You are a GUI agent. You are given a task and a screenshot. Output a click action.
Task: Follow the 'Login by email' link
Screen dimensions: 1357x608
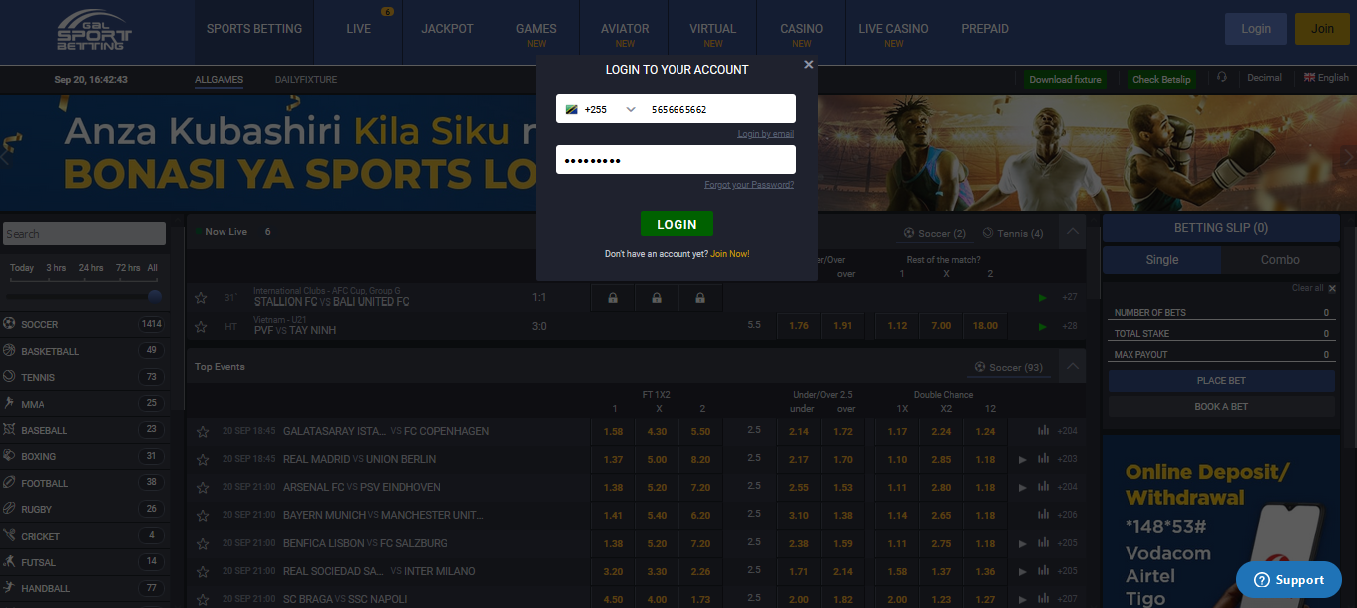click(x=765, y=134)
